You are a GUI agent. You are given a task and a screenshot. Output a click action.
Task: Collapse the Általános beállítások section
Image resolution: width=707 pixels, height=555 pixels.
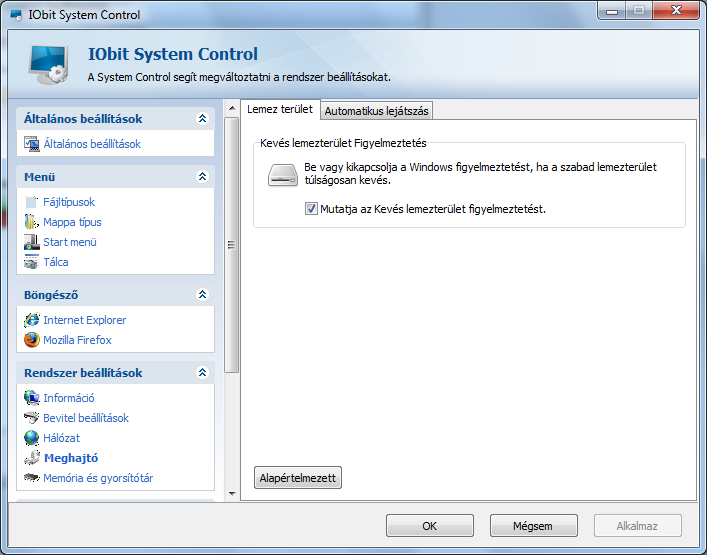202,119
